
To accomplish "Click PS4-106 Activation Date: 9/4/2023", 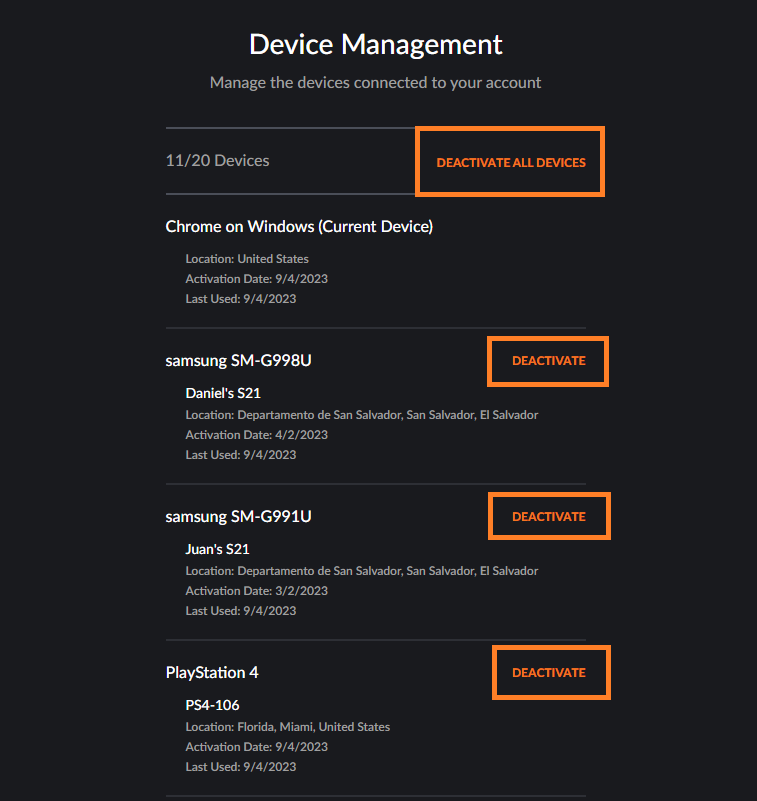I will [x=256, y=747].
